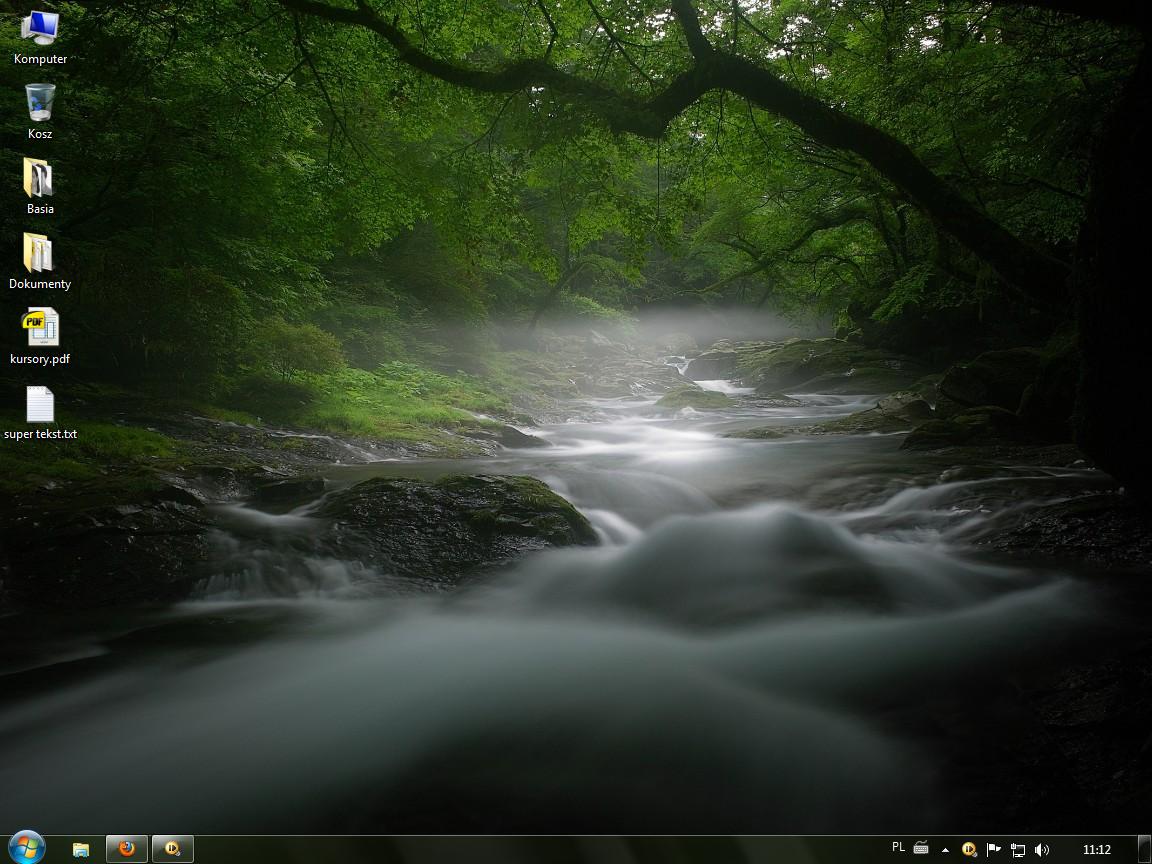Select the Basia folder icon
Image resolution: width=1152 pixels, height=864 pixels.
40,178
